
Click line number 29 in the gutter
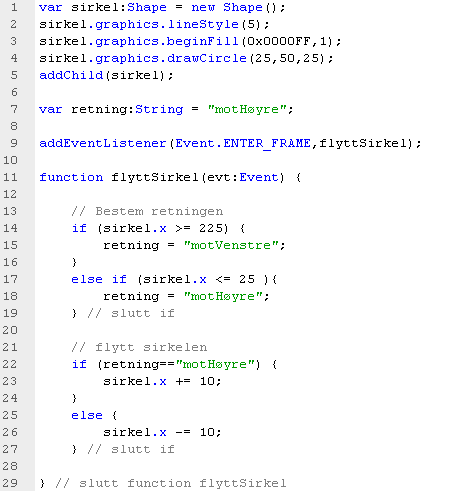click(x=10, y=483)
